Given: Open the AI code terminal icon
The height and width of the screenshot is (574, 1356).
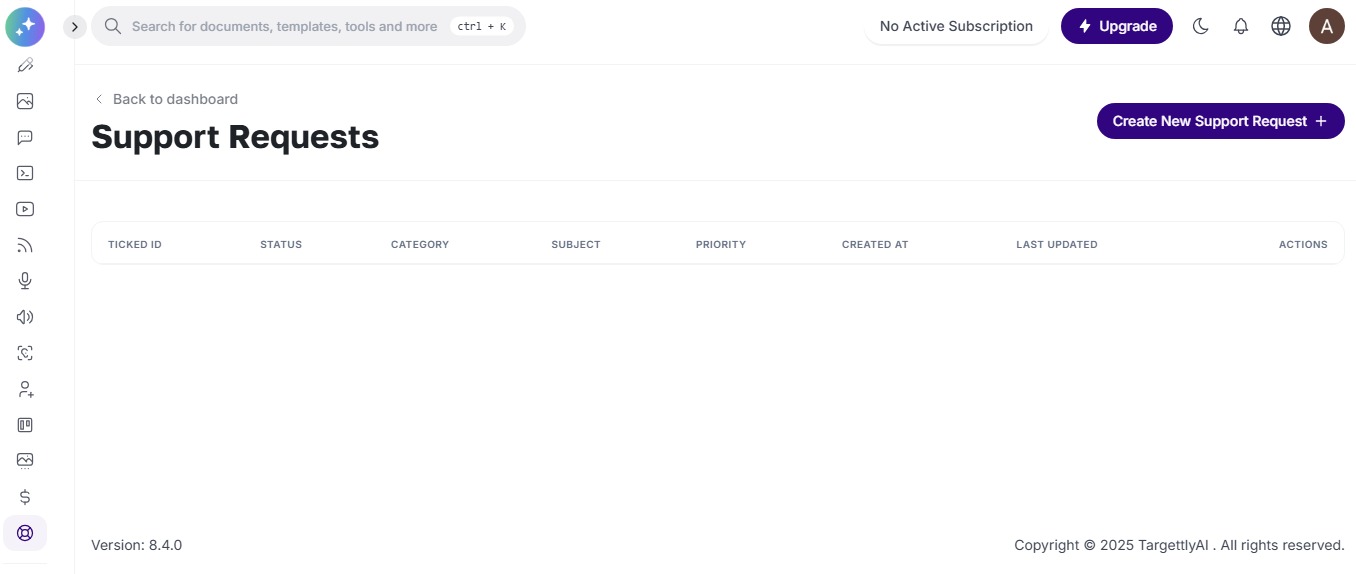Looking at the screenshot, I should tap(25, 173).
